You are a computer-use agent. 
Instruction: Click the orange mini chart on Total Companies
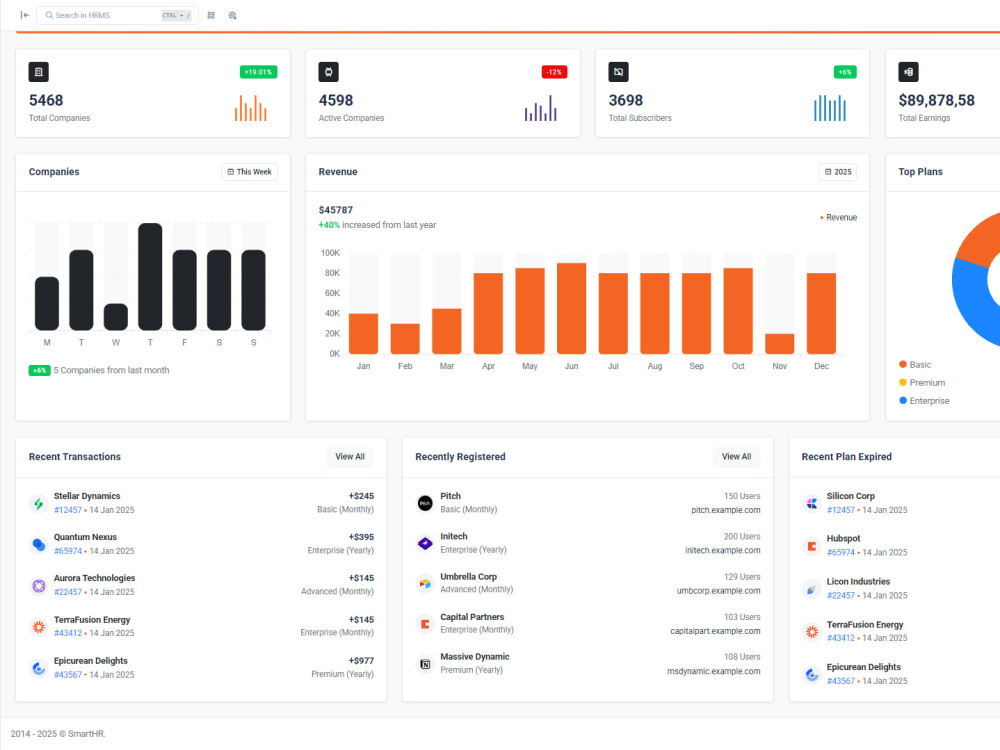(251, 108)
